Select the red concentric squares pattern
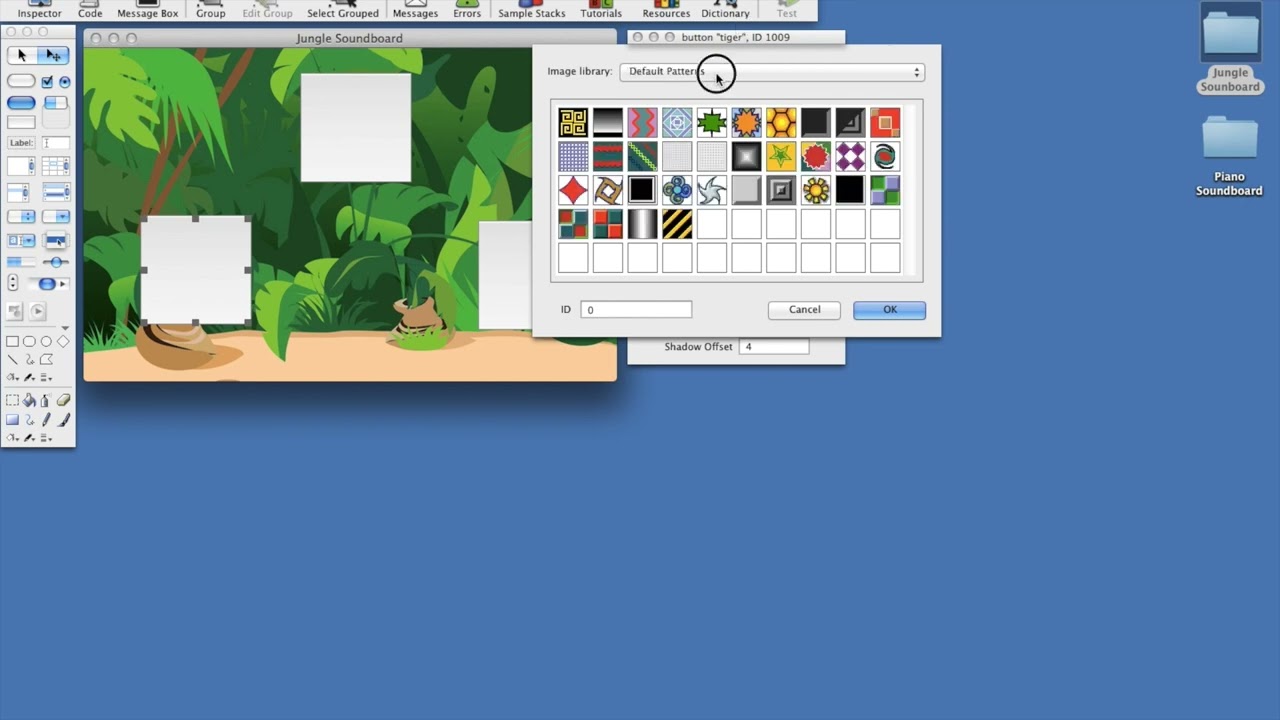The image size is (1280, 720). [885, 122]
